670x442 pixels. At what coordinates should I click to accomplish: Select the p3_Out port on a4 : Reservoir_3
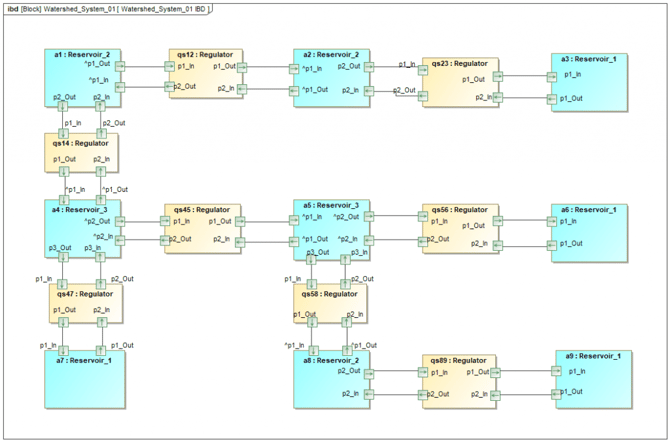[x=63, y=257]
